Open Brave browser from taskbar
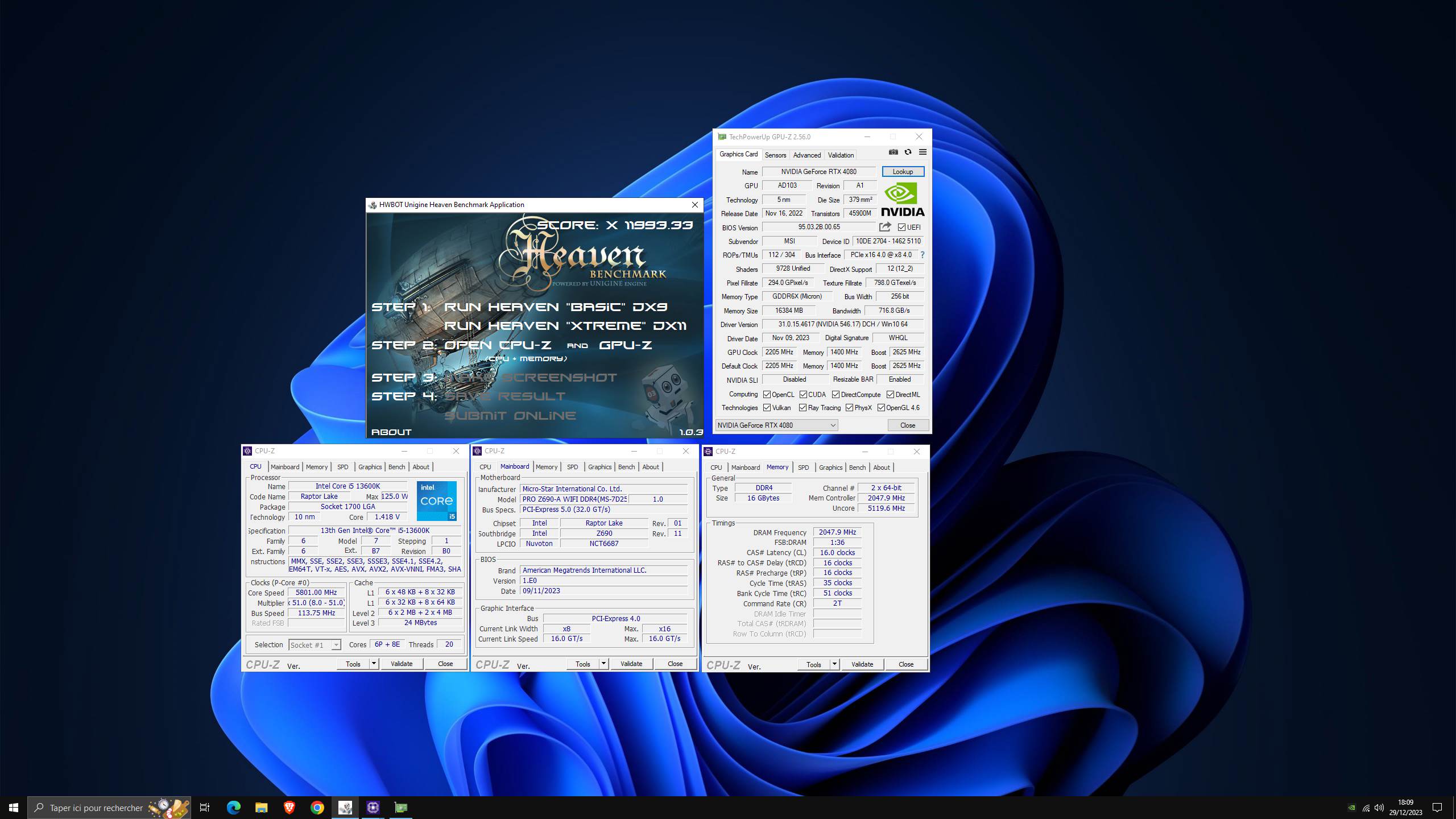 [x=289, y=808]
